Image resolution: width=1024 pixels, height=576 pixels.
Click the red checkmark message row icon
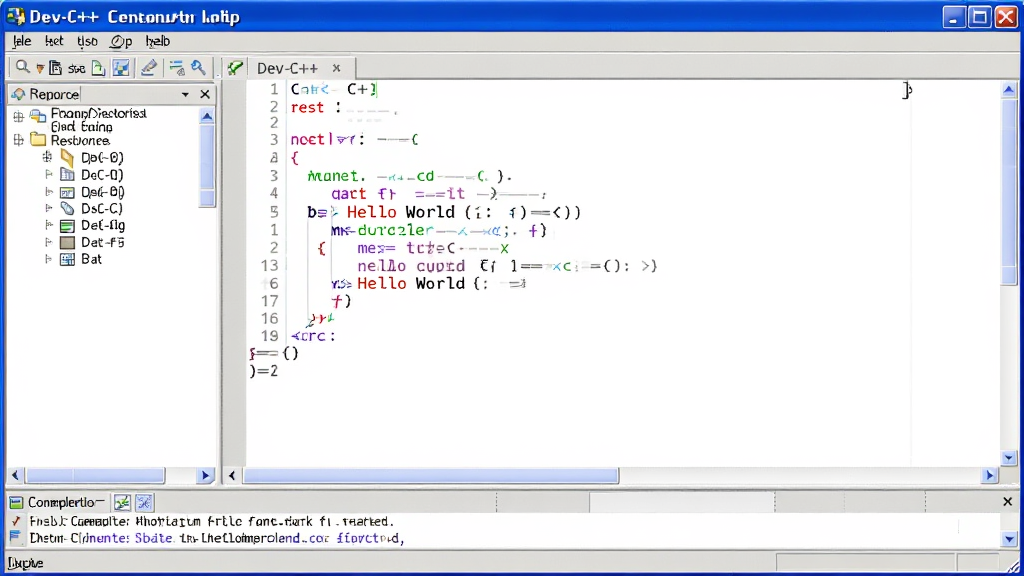pos(16,521)
